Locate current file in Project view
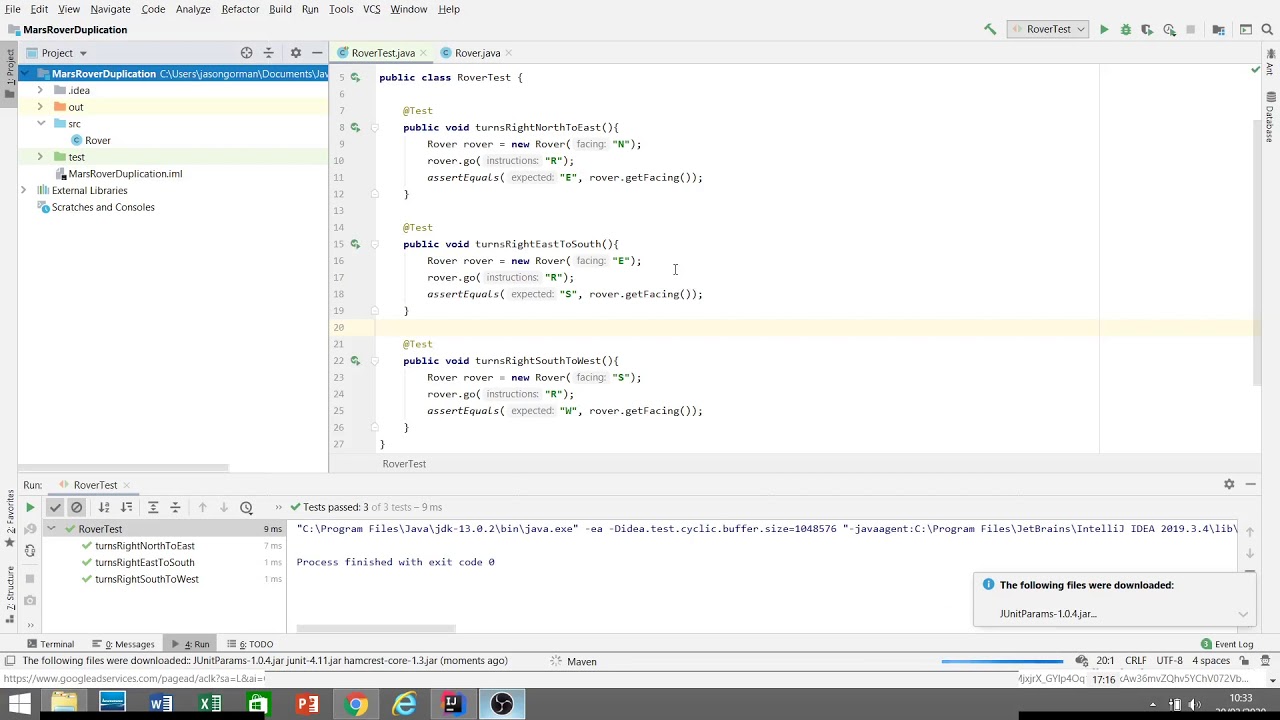The image size is (1280, 720). 246,53
